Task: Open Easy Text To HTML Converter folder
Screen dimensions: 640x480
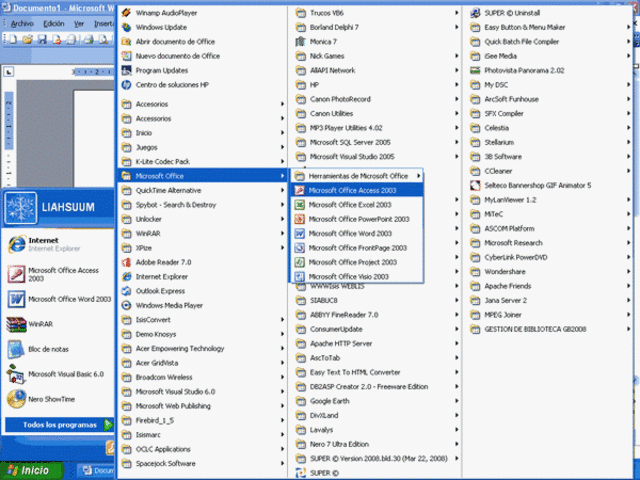Action: pos(376,372)
